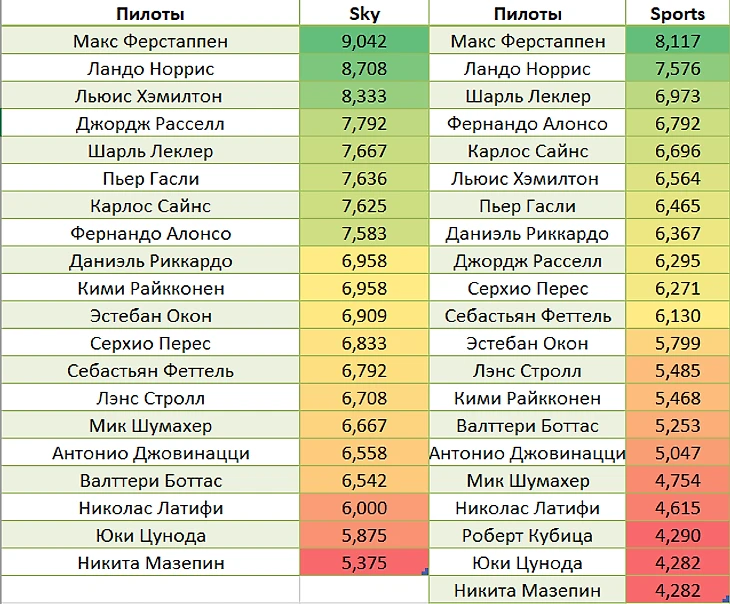
Task: Select Sports value 4,290 cell
Action: click(677, 536)
